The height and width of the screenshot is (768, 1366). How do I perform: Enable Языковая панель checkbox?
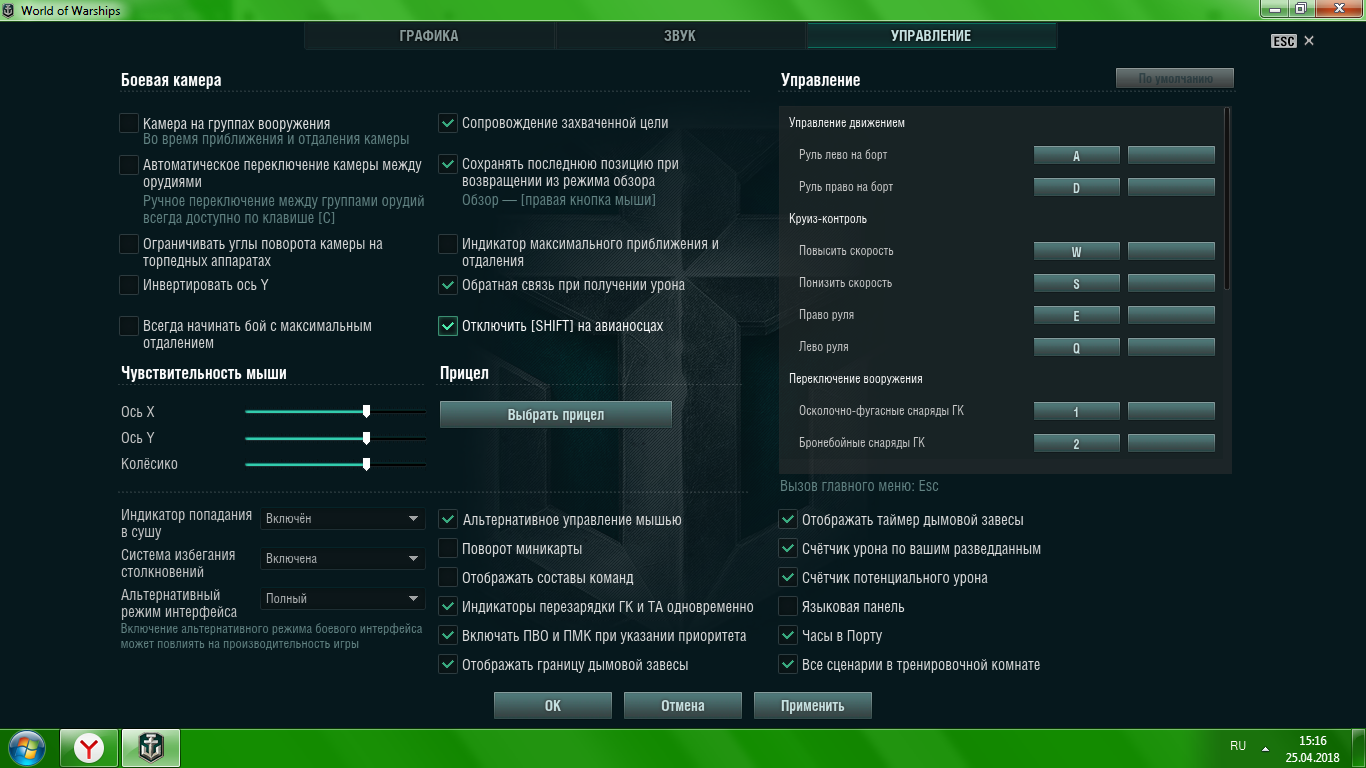coord(788,607)
